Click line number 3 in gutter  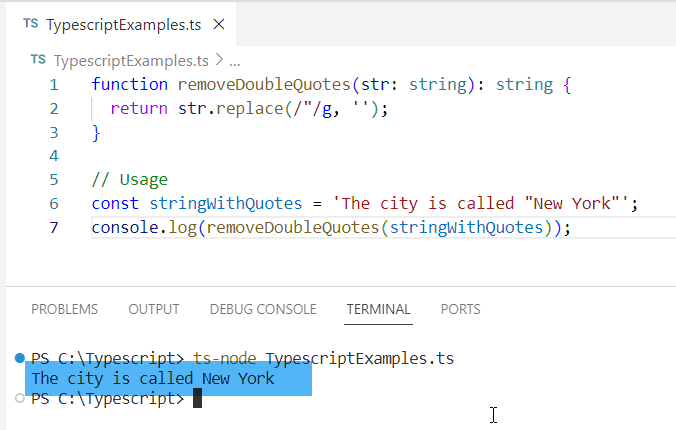point(54,132)
